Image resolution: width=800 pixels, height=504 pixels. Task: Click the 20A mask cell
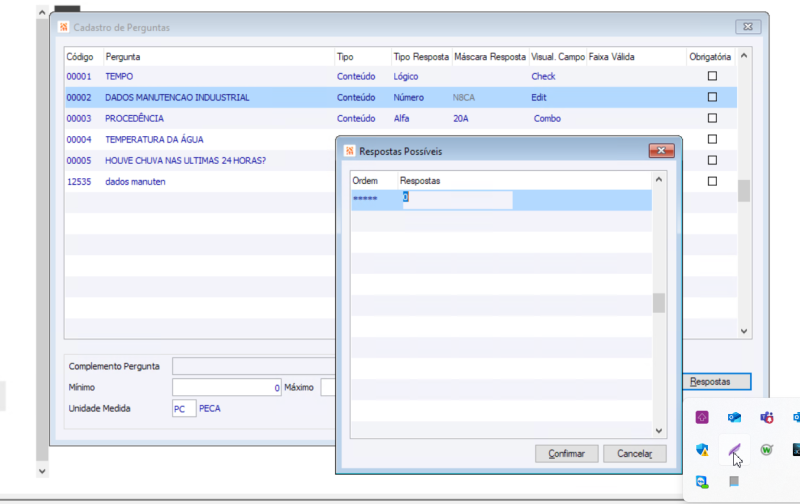[460, 118]
